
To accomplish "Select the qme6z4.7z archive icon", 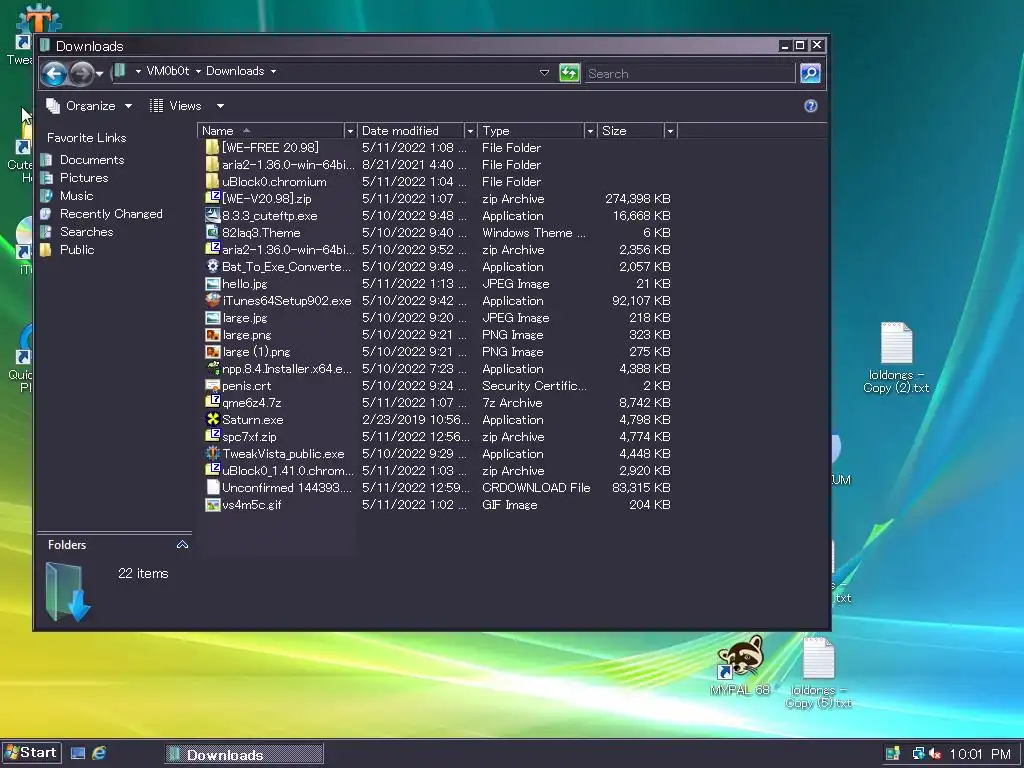I will [x=212, y=402].
